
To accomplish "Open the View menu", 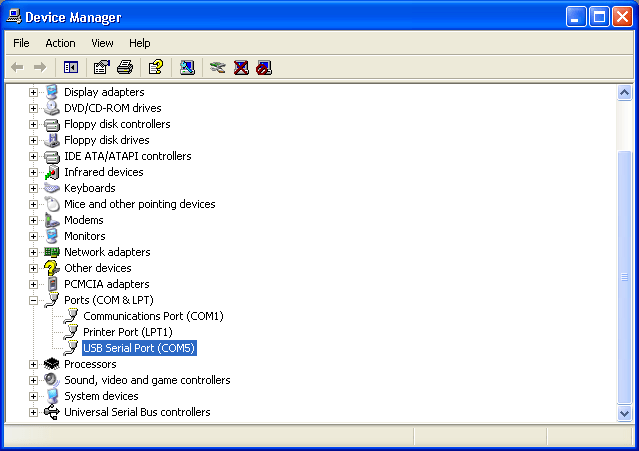I will click(x=102, y=43).
